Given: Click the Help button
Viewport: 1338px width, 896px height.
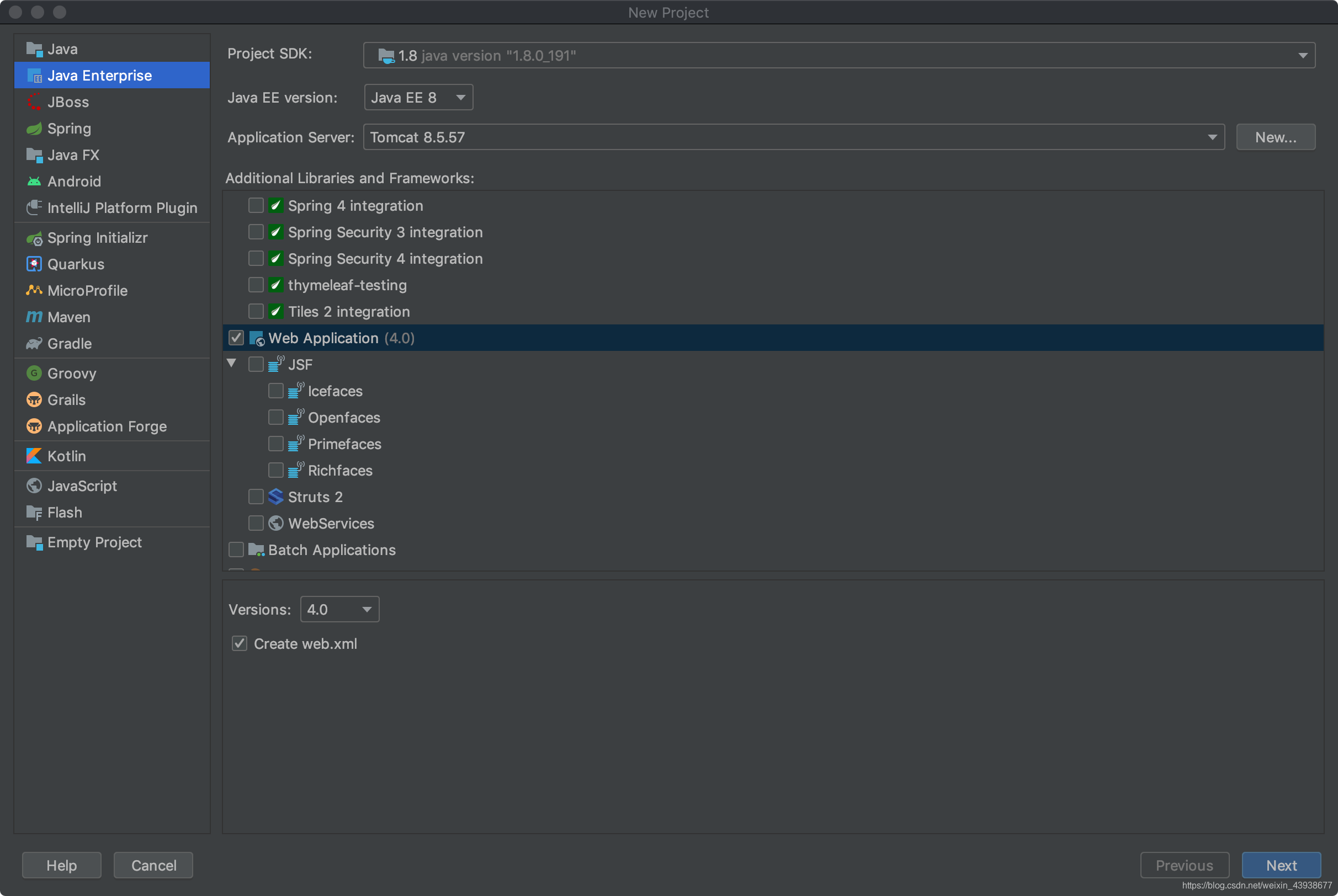Looking at the screenshot, I should tap(62, 866).
